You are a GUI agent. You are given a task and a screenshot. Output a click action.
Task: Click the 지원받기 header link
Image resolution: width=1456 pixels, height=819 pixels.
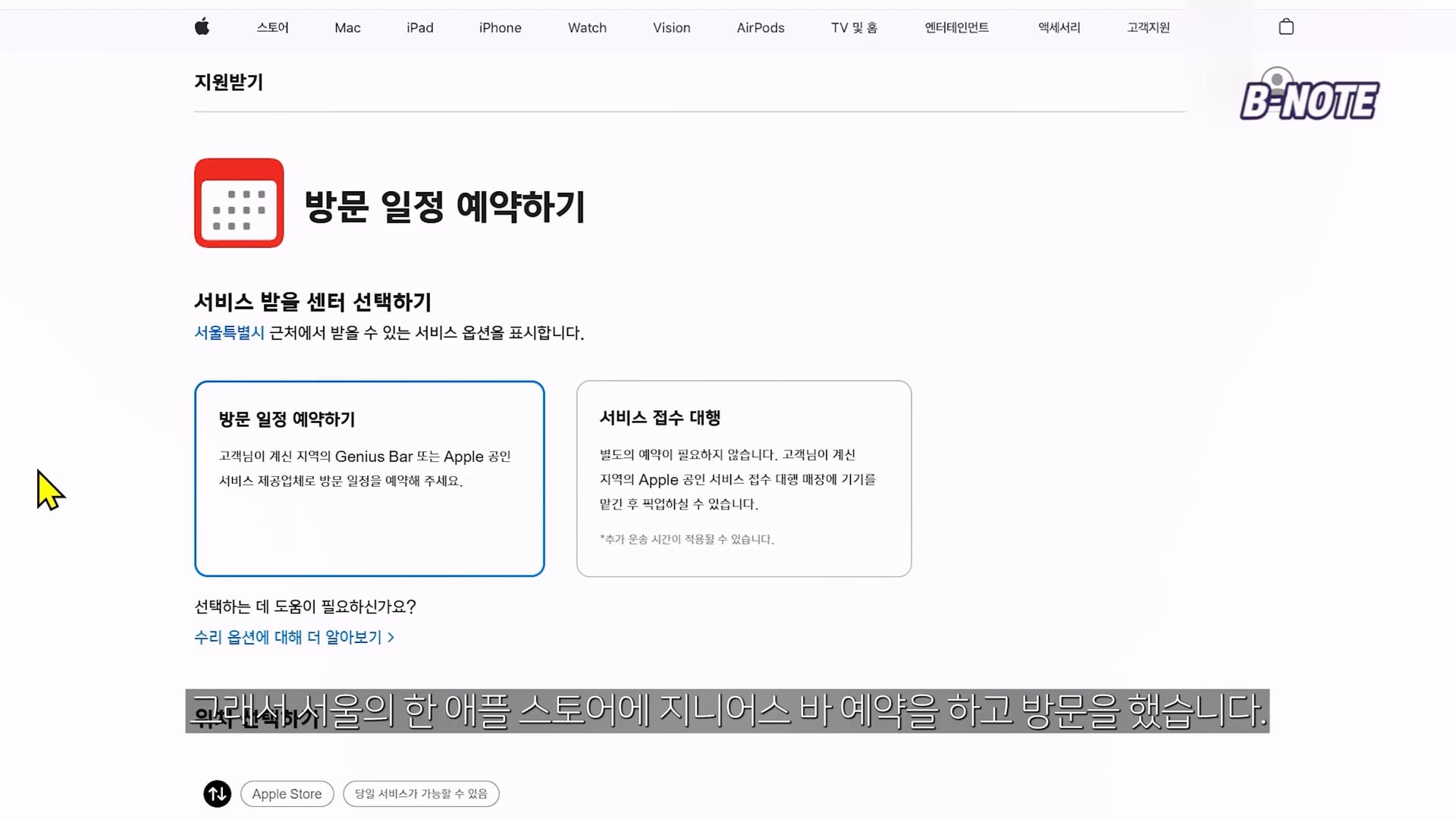coord(228,82)
